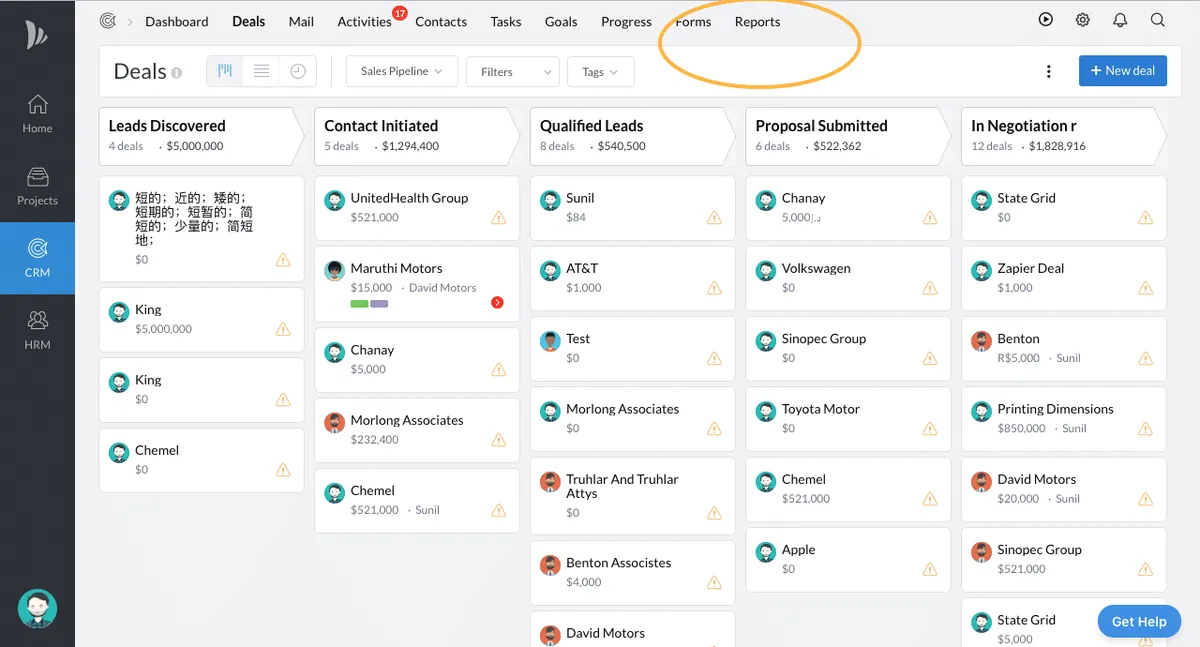The width and height of the screenshot is (1200, 647).
Task: Expand the Sales Pipeline dropdown
Action: (x=402, y=71)
